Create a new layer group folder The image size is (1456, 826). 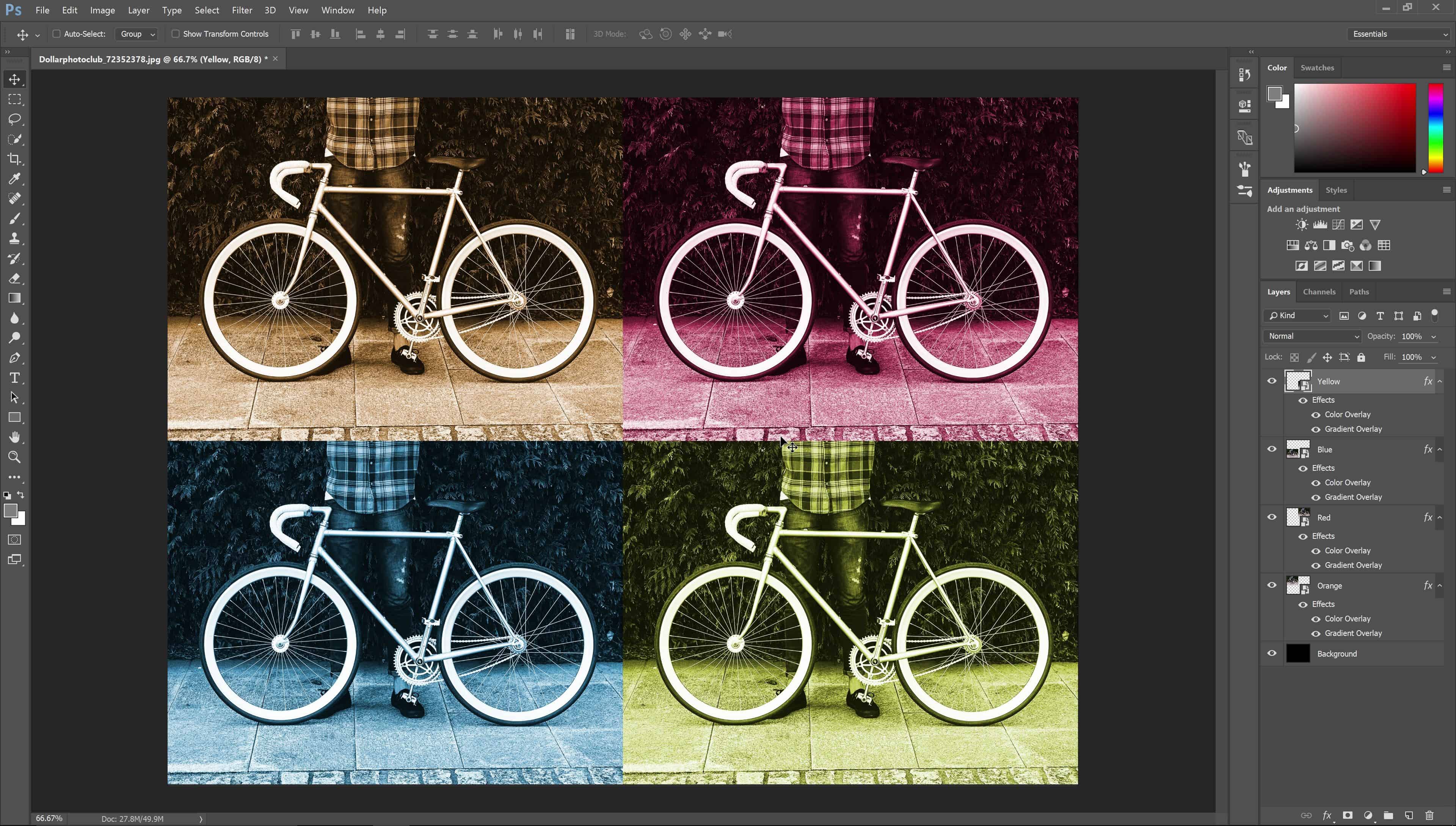click(x=1389, y=816)
